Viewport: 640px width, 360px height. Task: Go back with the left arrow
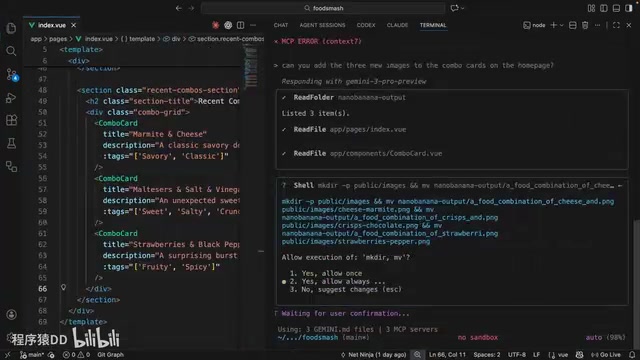point(179,8)
